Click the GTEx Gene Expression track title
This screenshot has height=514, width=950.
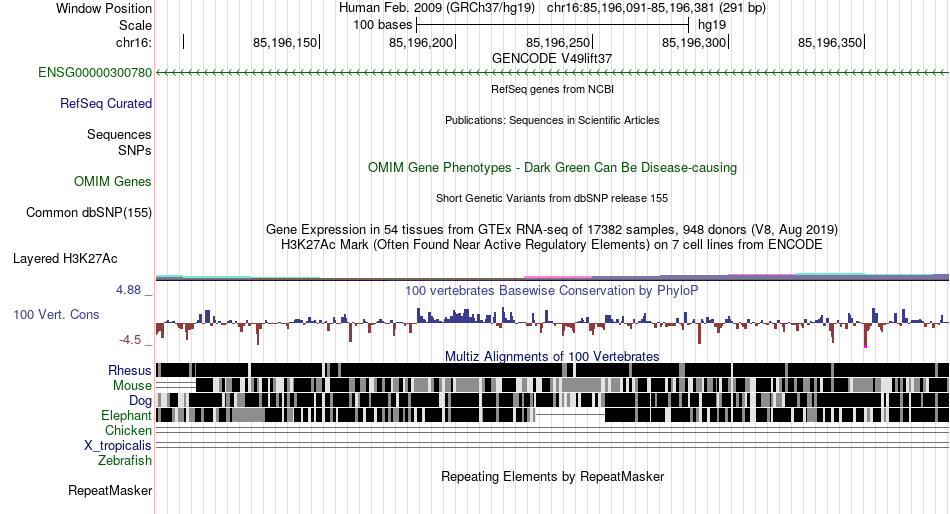pos(552,230)
